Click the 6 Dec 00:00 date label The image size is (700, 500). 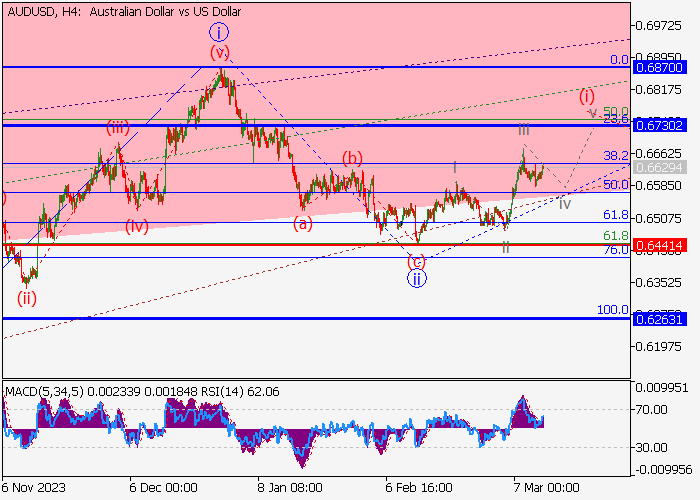tap(163, 487)
